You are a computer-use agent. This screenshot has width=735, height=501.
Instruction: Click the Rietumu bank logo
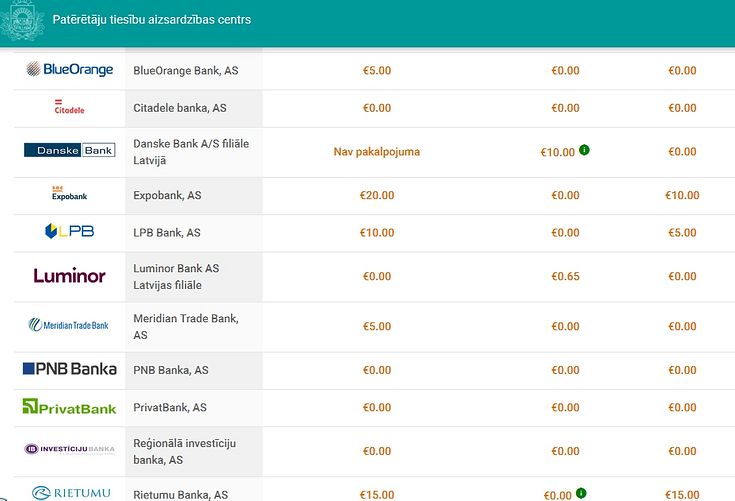[x=71, y=493]
